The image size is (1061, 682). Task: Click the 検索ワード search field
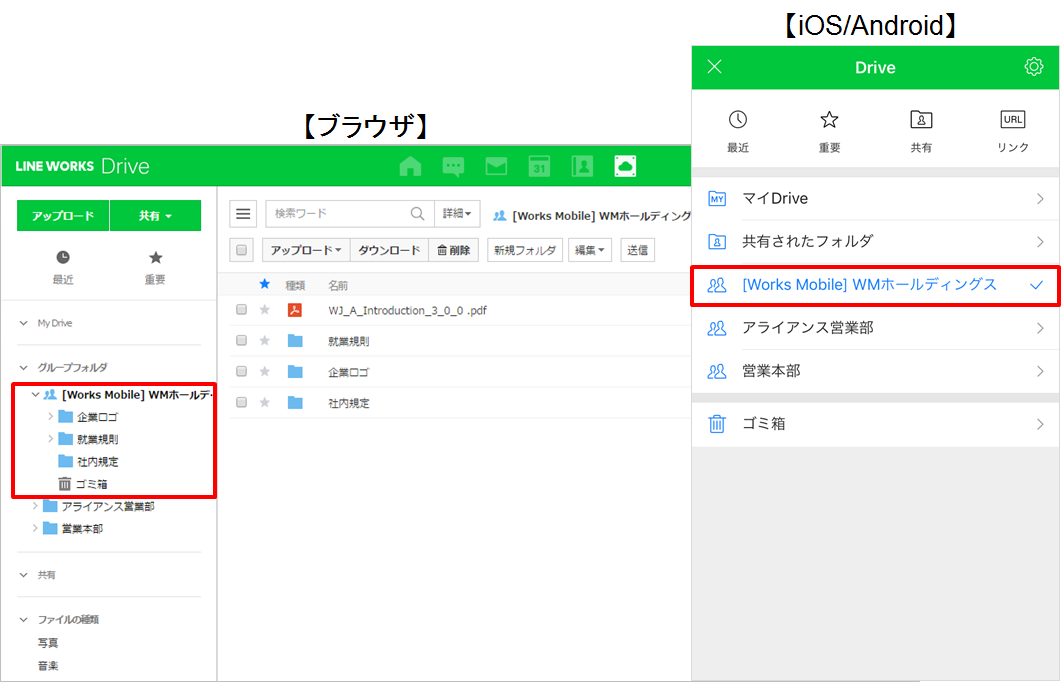338,214
